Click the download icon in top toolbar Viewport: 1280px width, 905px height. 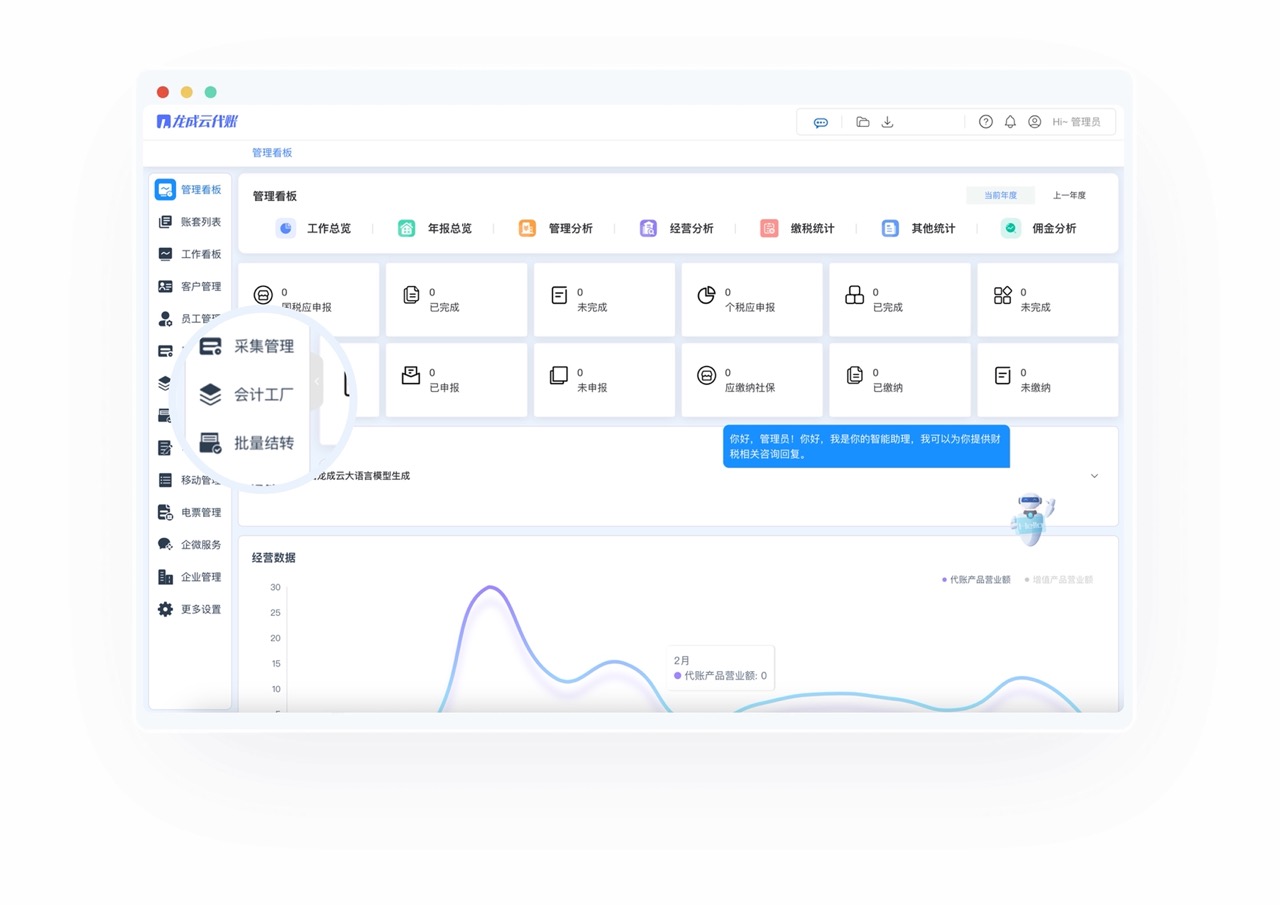[x=887, y=122]
